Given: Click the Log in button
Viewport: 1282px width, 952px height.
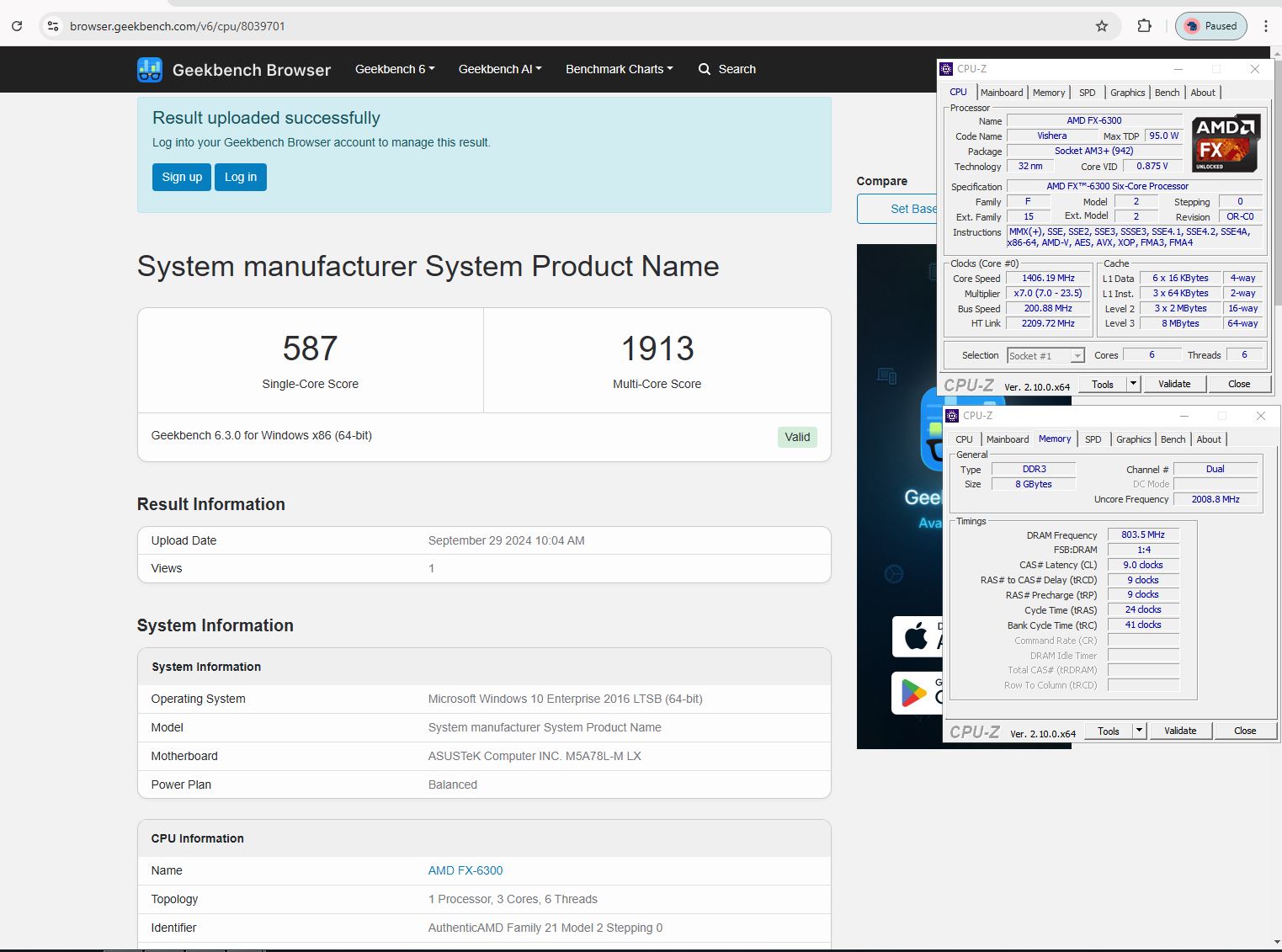Looking at the screenshot, I should [x=241, y=177].
